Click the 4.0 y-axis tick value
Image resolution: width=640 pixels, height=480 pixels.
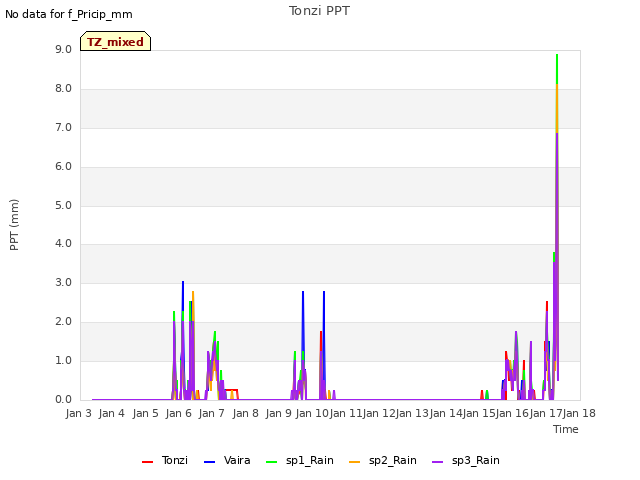pyautogui.click(x=63, y=244)
